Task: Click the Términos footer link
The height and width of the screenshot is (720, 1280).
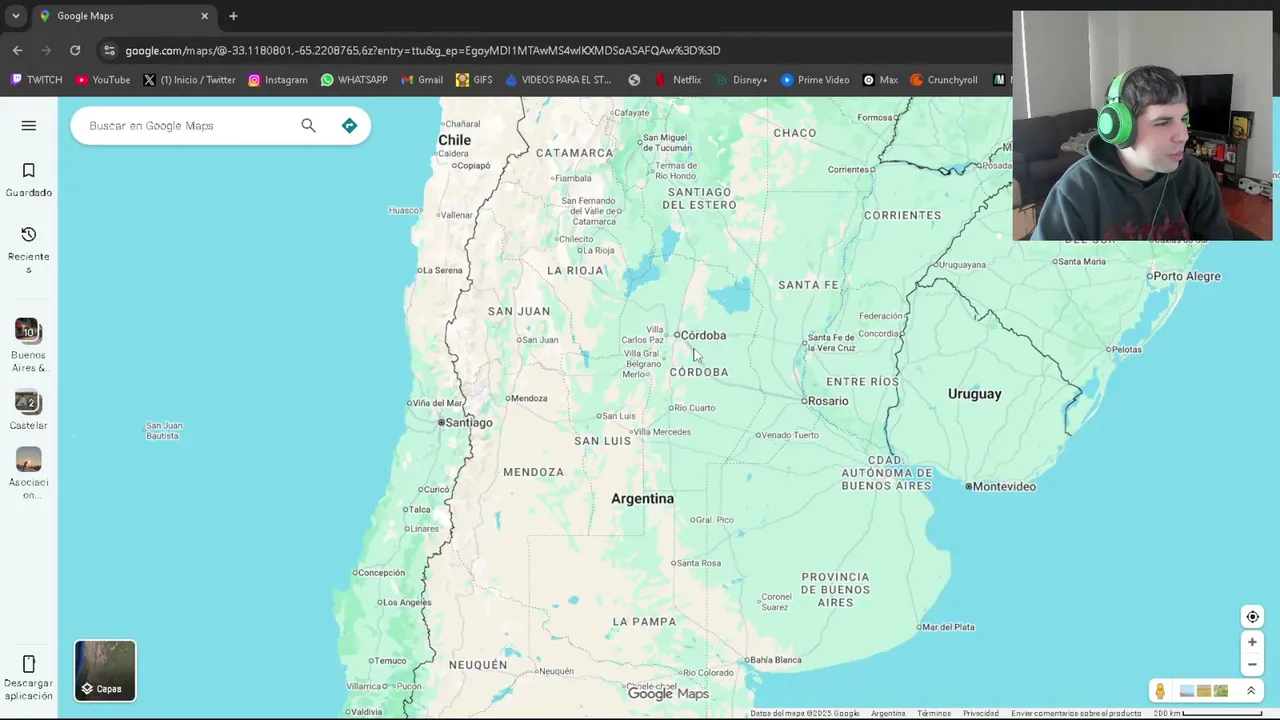Action: coord(934,714)
